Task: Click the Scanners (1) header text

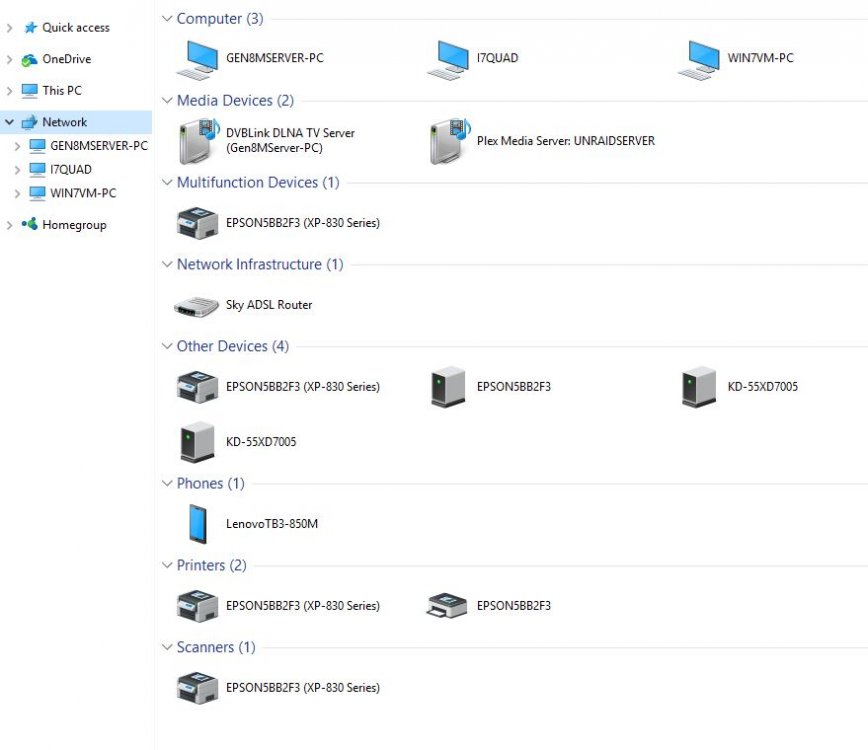Action: point(216,647)
